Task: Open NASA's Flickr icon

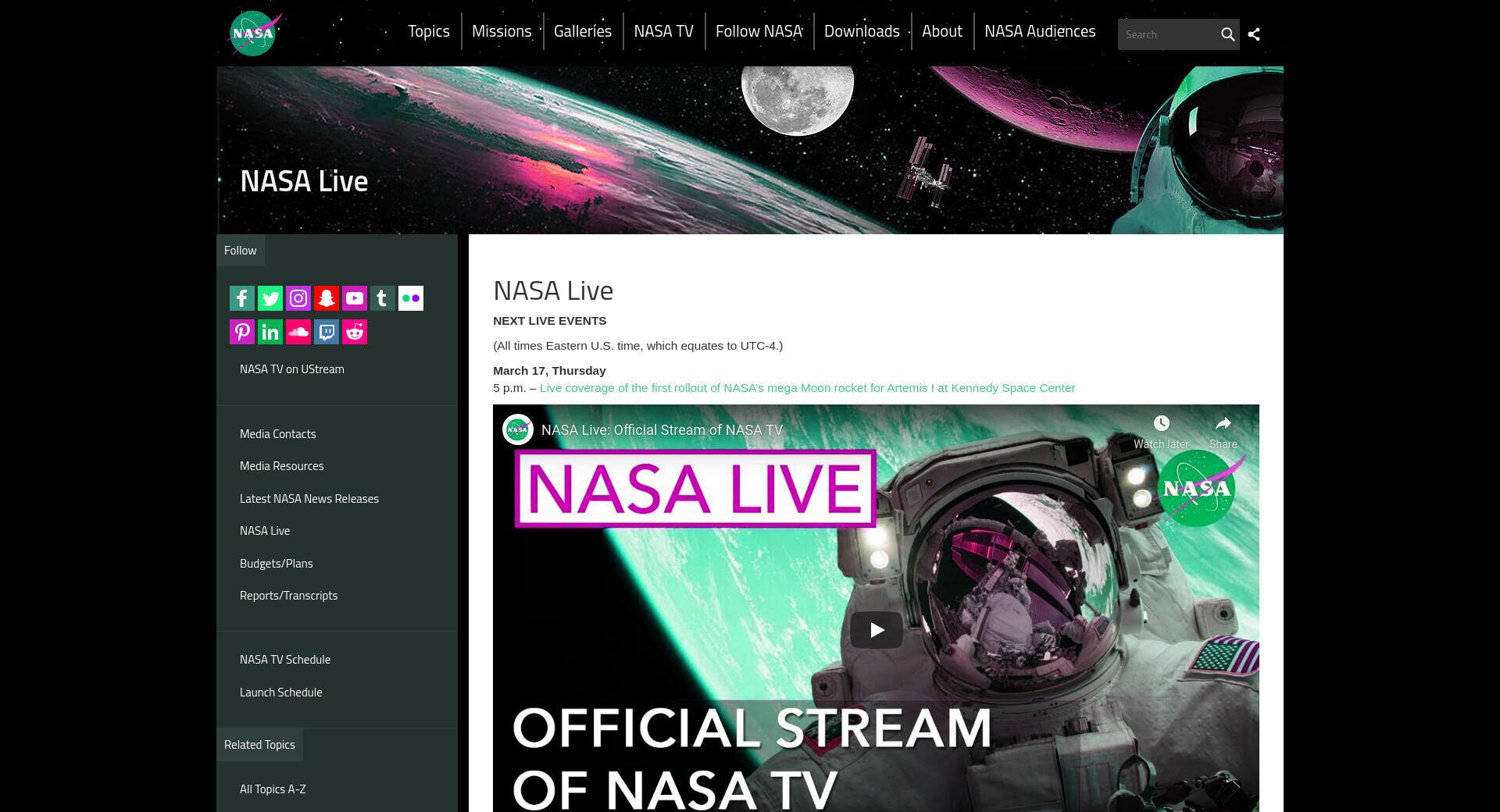Action: tap(411, 298)
